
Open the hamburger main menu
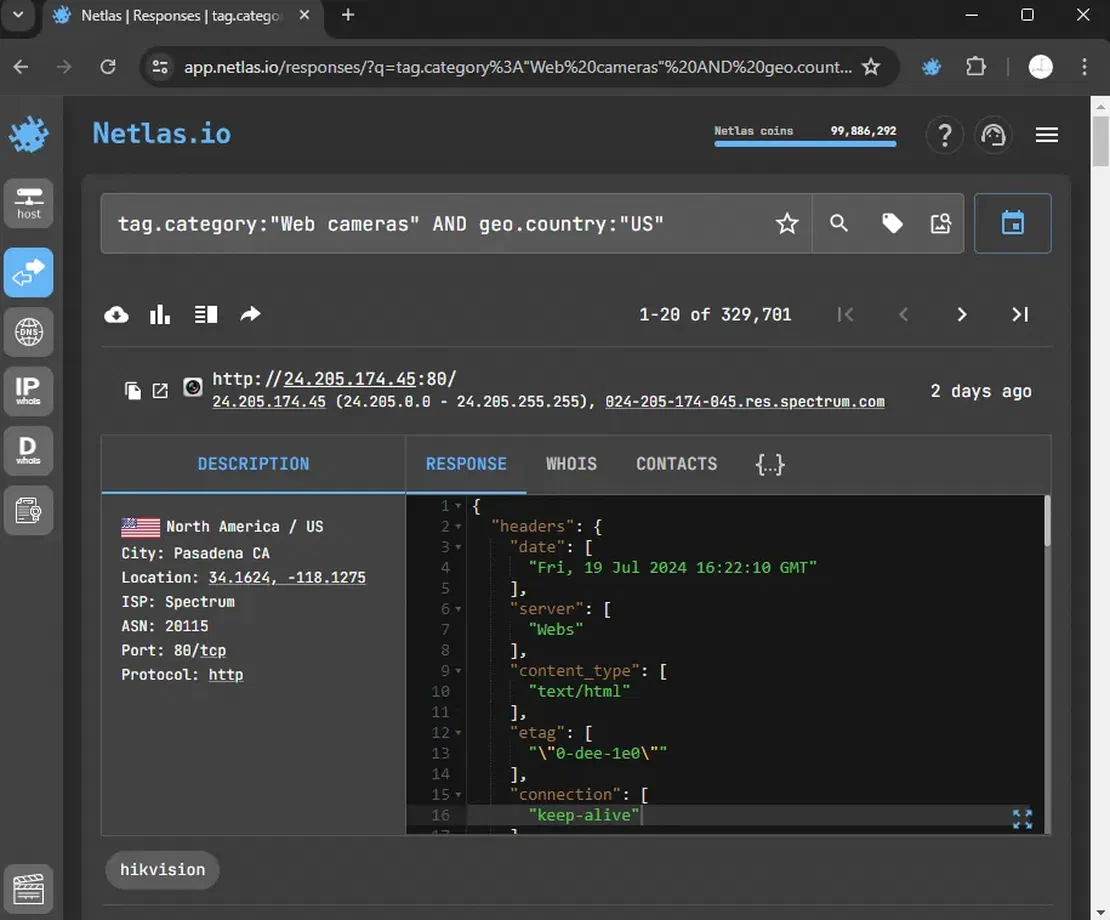pos(1046,135)
